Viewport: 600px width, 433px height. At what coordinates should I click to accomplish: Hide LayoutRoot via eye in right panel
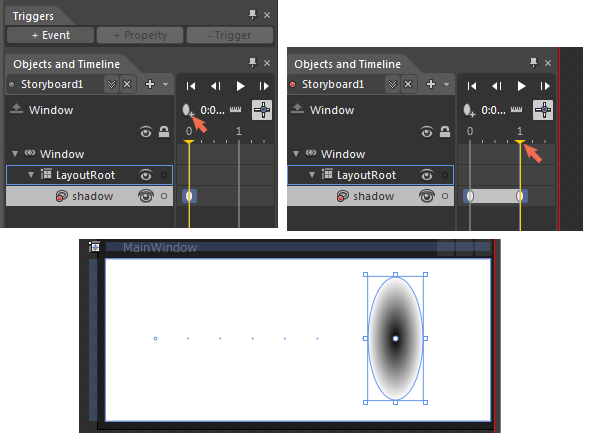tap(427, 176)
